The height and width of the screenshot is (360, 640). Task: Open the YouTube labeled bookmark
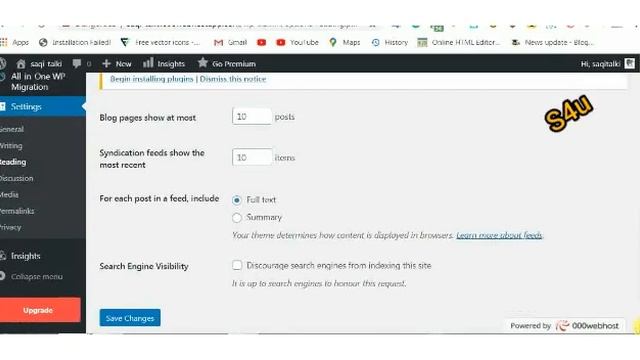pos(298,42)
